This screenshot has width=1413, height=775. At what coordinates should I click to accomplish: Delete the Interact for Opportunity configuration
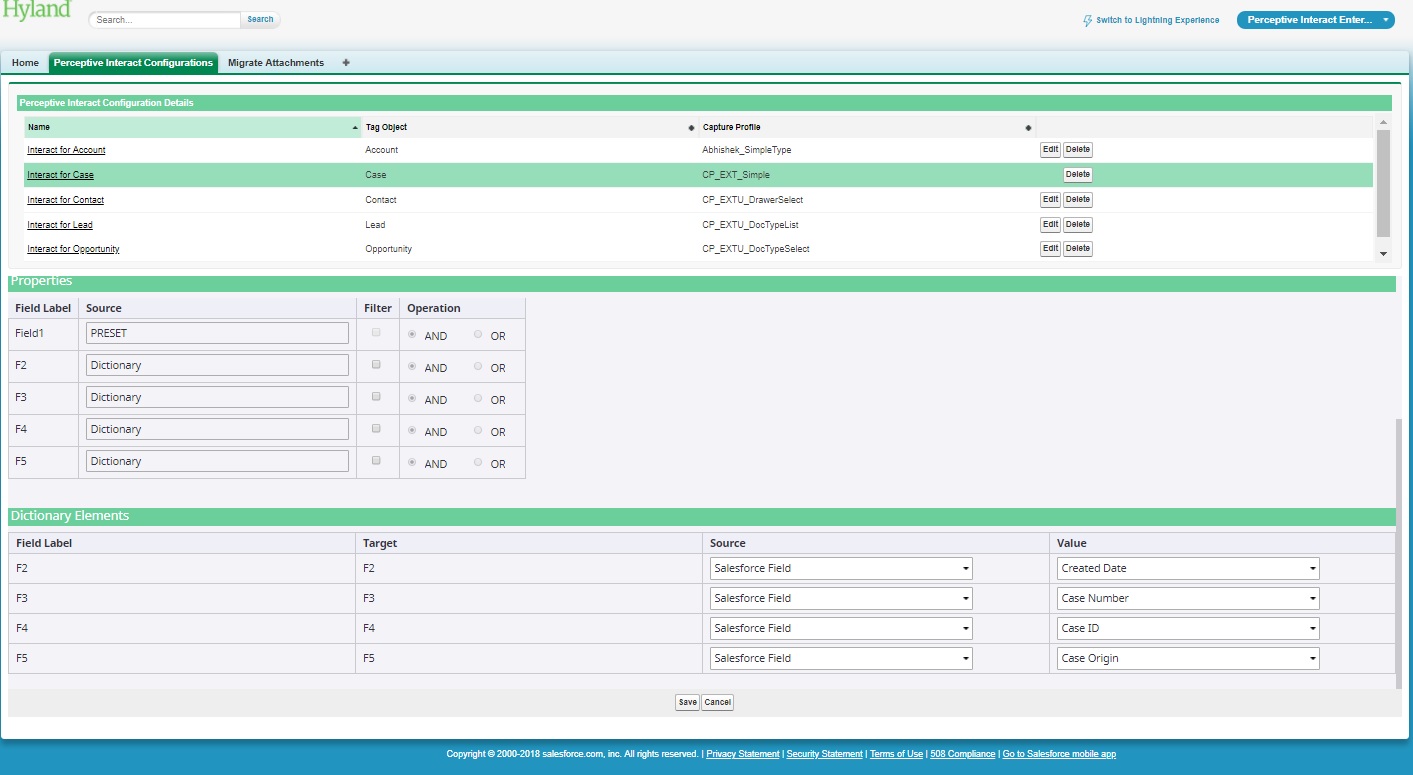point(1078,249)
